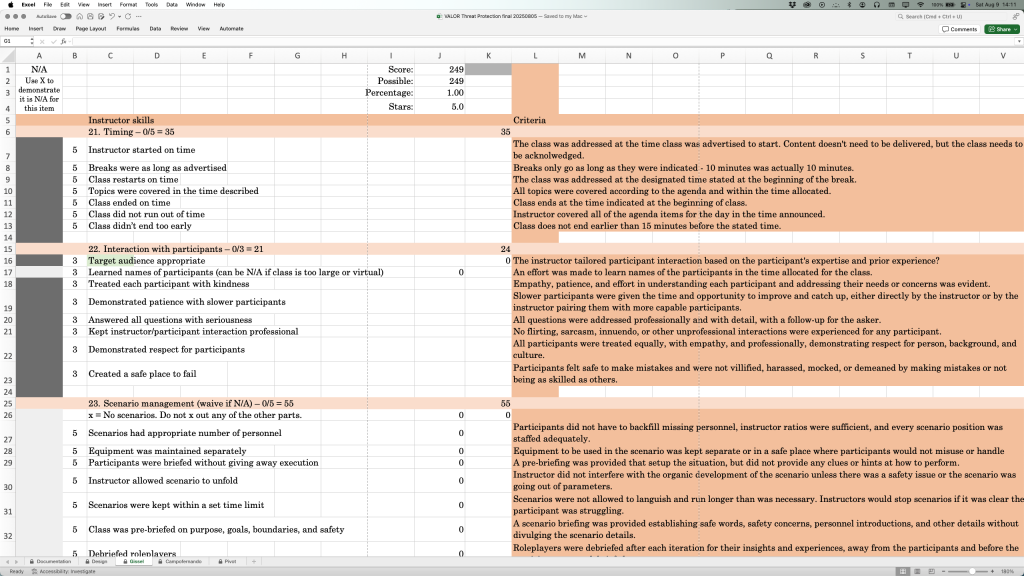Open the Documentation sheet tab
This screenshot has width=1024, height=576.
click(x=50, y=562)
